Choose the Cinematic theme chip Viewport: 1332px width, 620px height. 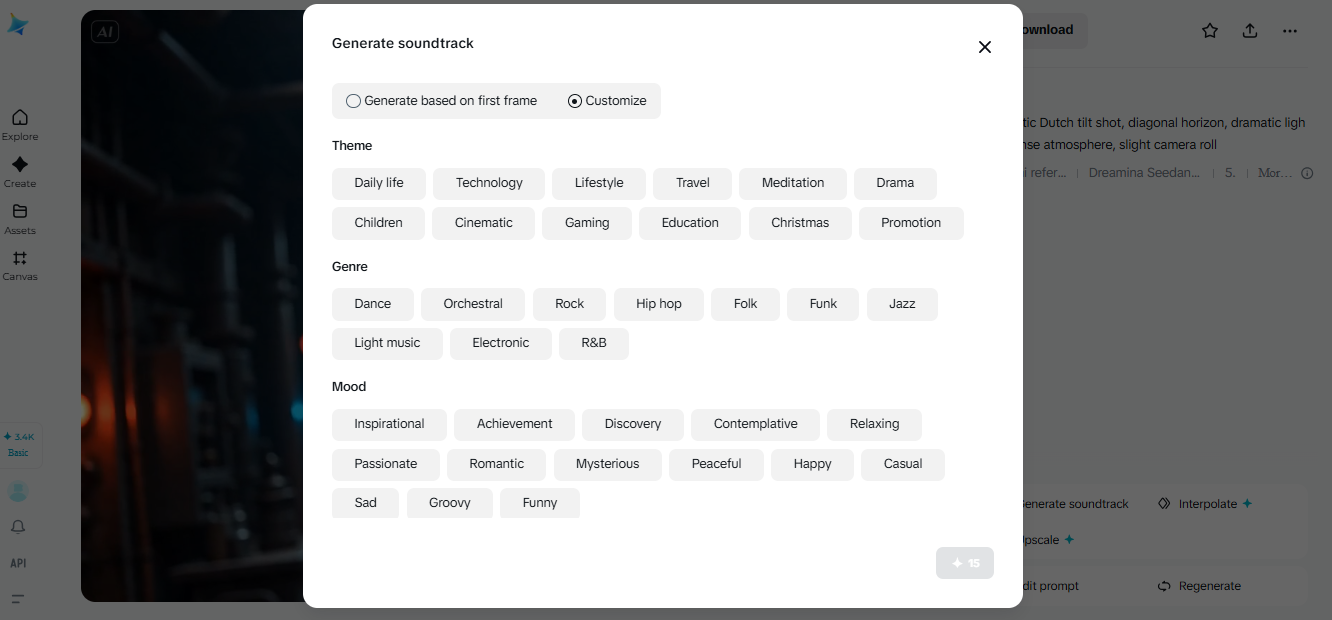coord(483,223)
